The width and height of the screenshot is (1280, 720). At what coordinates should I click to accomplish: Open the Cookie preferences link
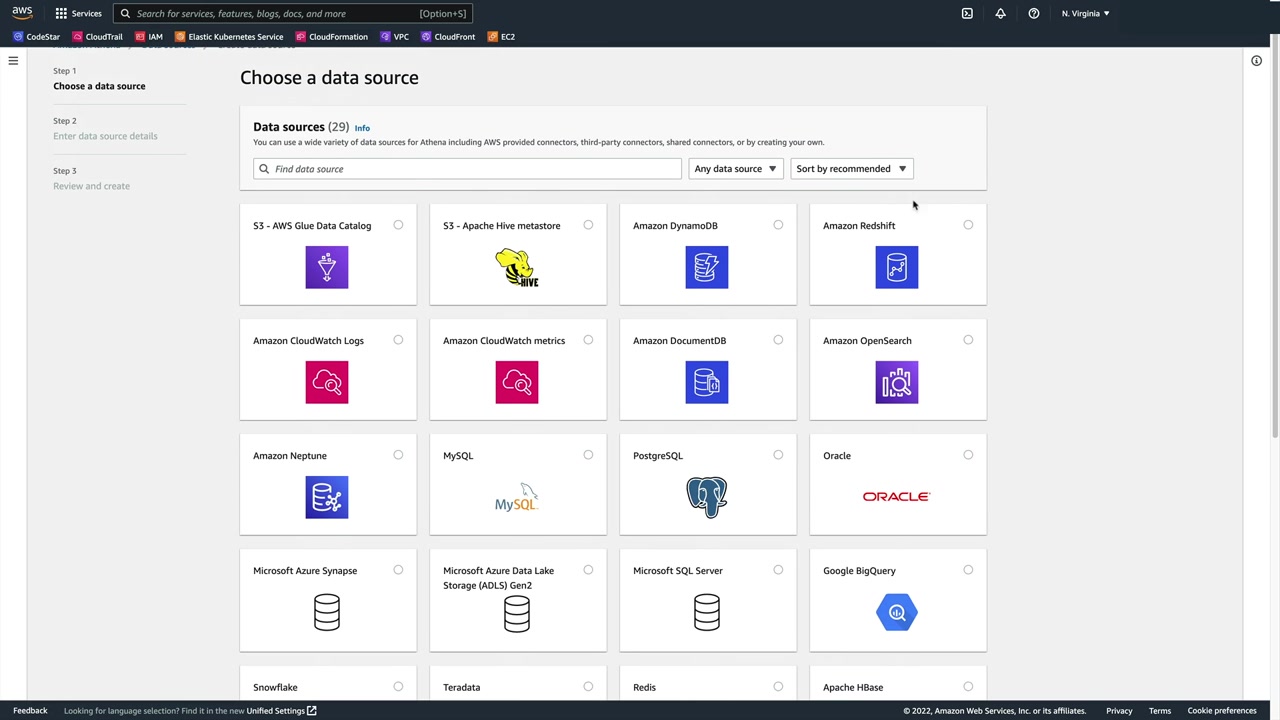(1221, 711)
